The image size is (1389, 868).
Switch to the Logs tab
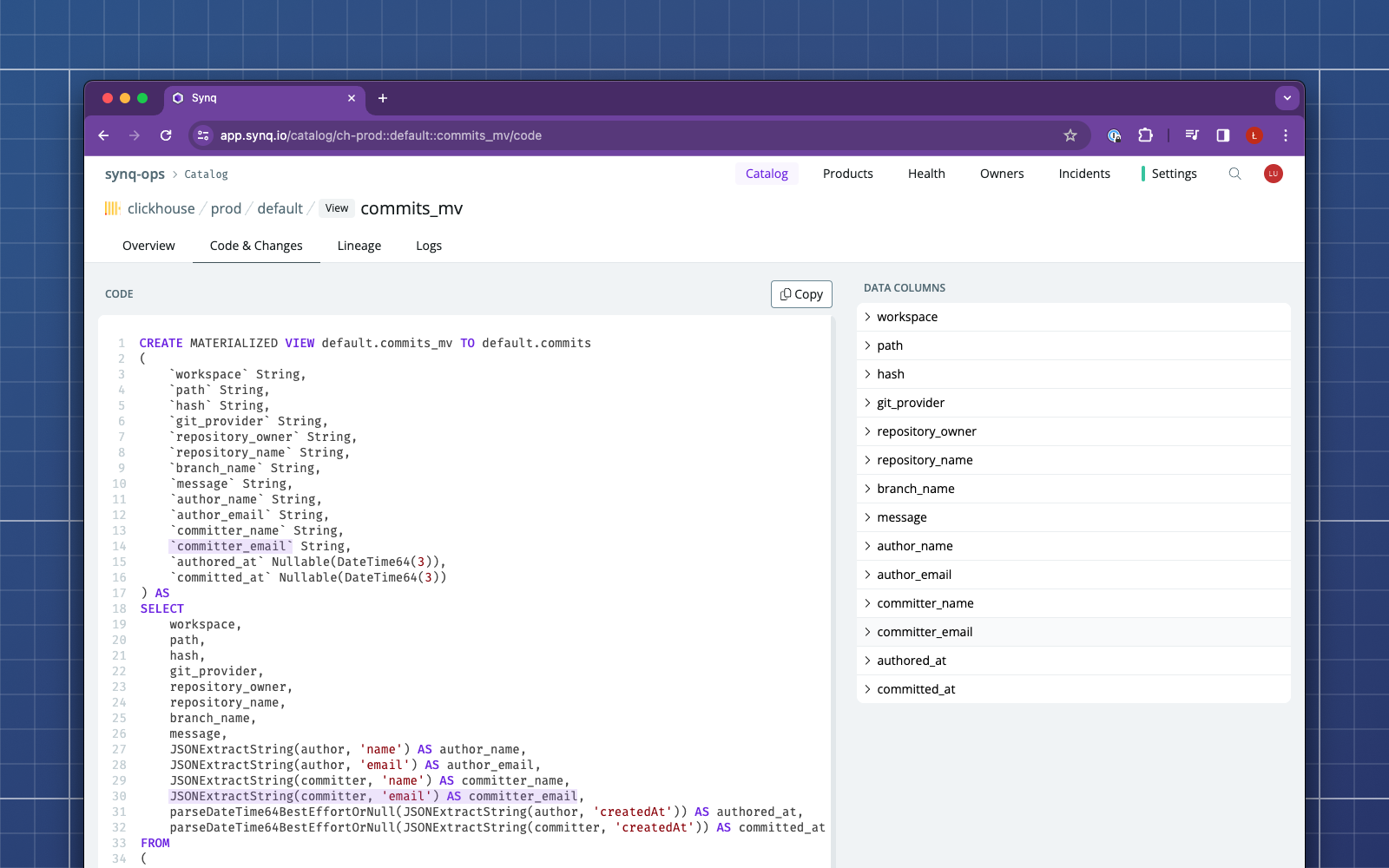pyautogui.click(x=429, y=246)
